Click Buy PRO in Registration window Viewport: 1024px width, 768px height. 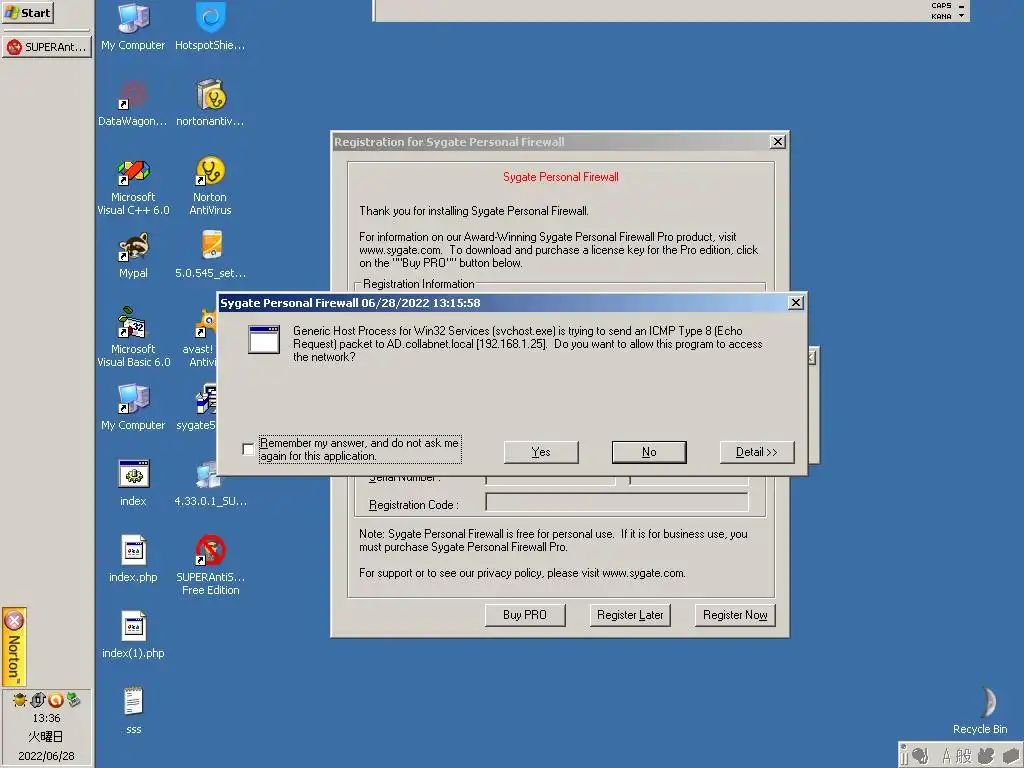(x=525, y=615)
